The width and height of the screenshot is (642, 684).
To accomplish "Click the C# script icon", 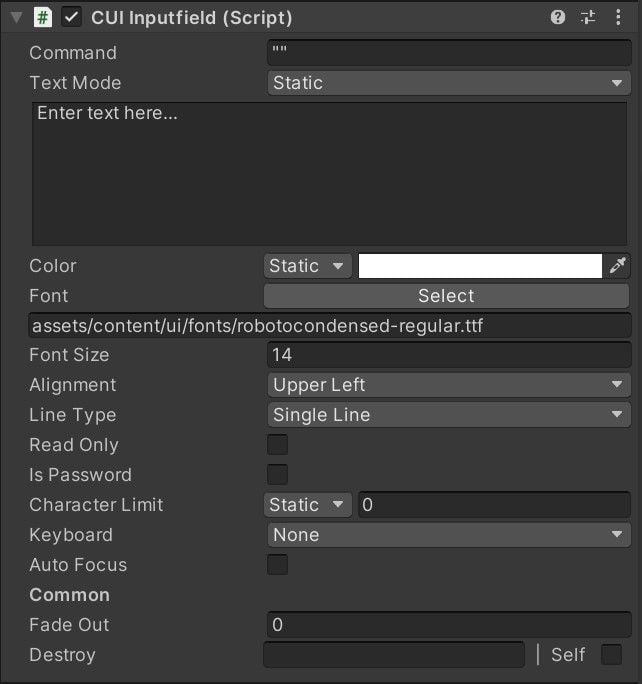I will pos(43,17).
